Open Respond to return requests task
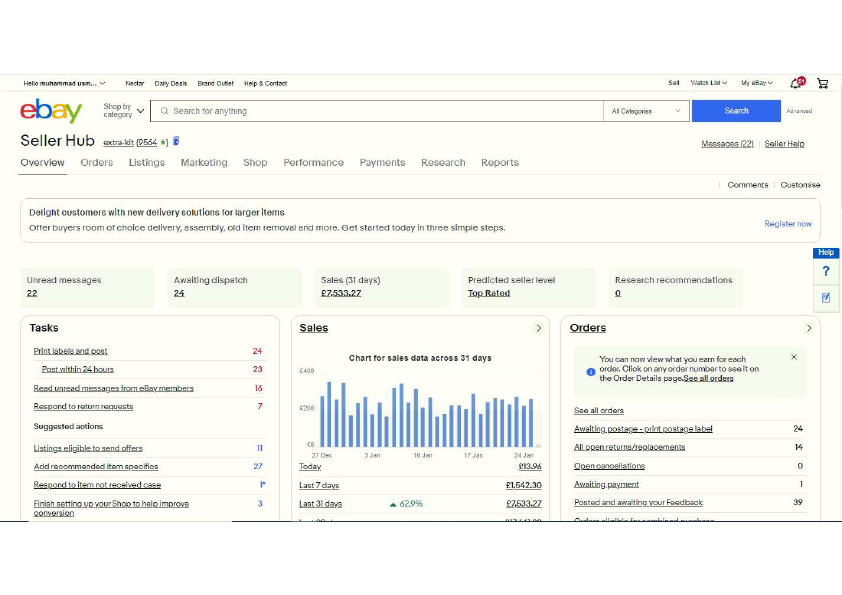Image resolution: width=842 pixels, height=595 pixels. [83, 407]
